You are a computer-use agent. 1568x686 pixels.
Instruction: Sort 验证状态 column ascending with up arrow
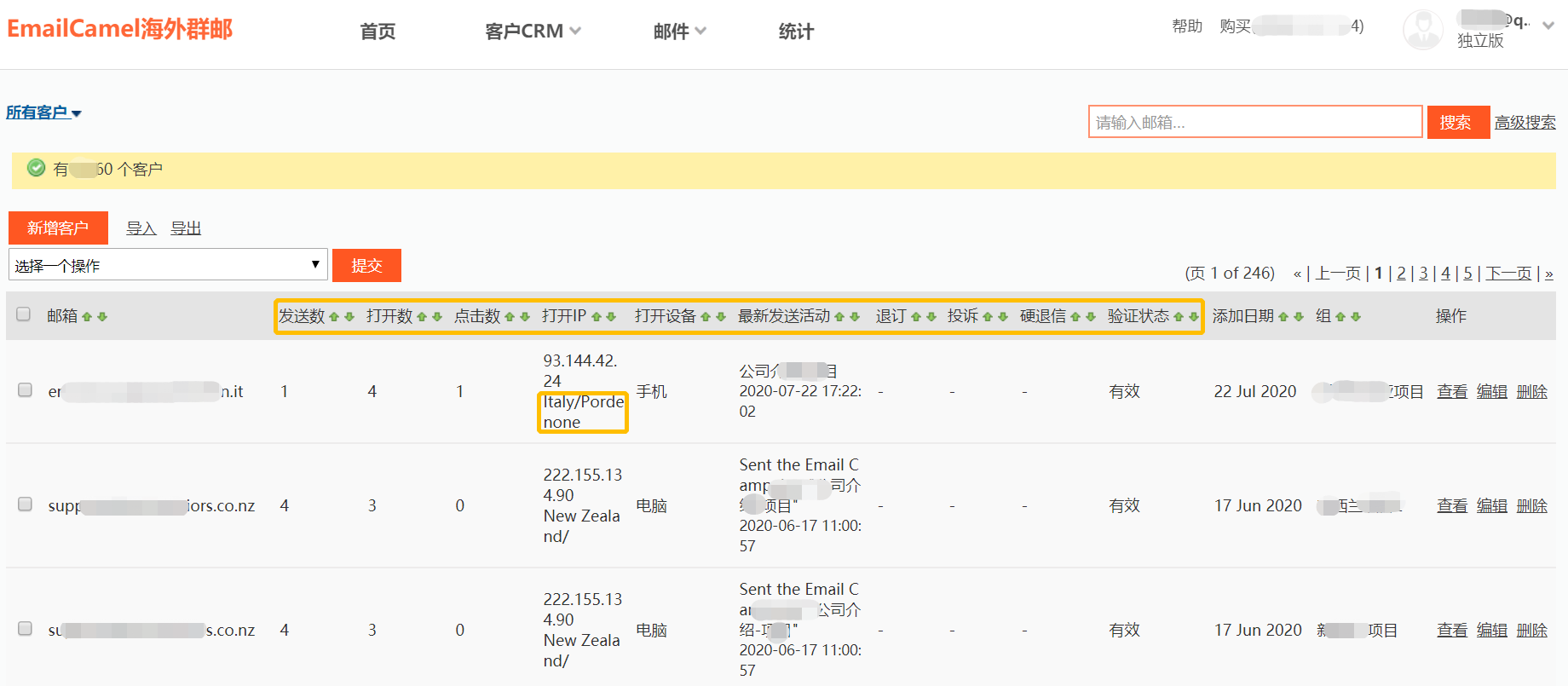tap(1179, 317)
